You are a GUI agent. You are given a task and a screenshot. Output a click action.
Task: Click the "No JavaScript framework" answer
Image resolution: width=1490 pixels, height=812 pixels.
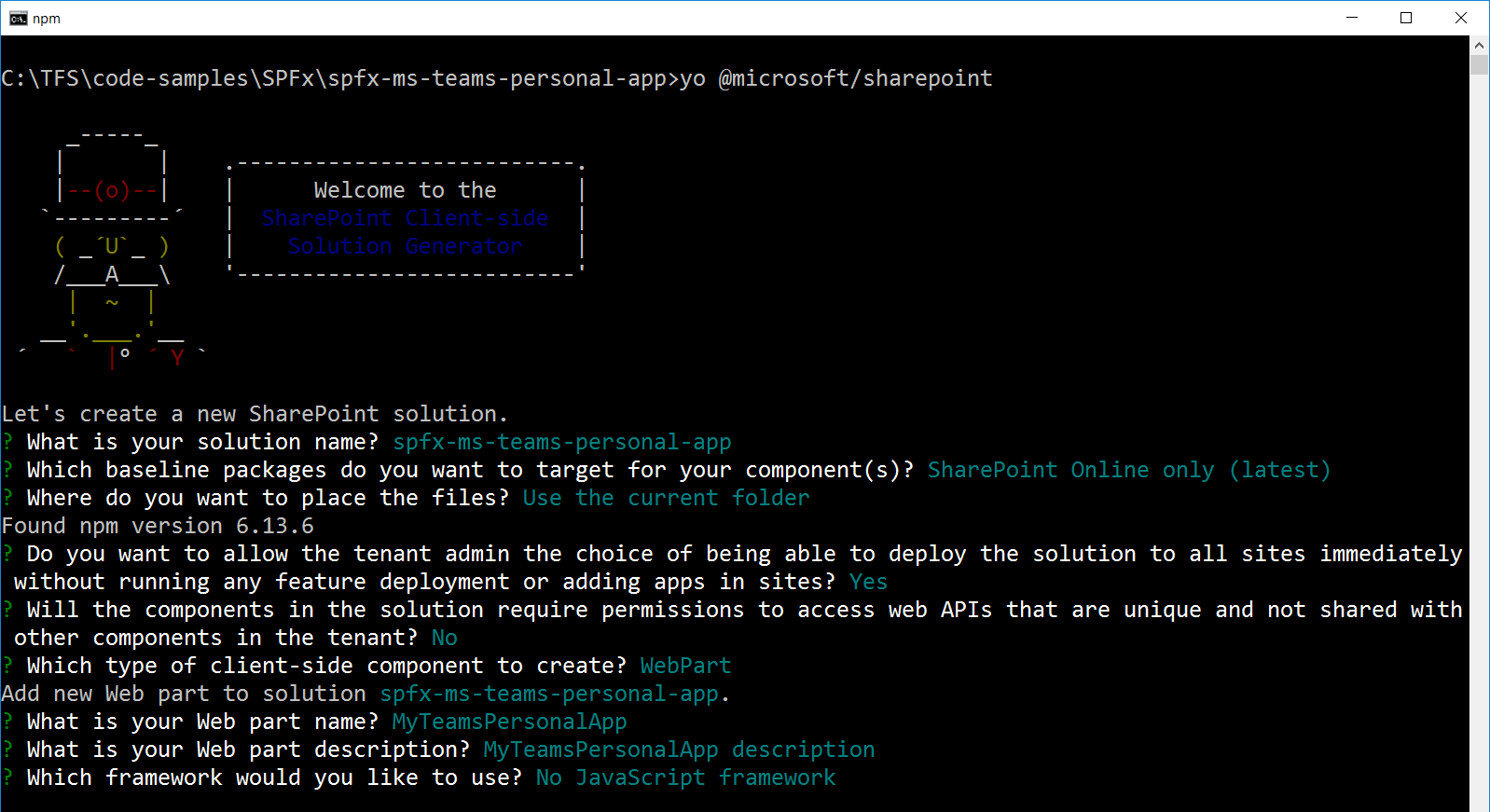tap(685, 778)
